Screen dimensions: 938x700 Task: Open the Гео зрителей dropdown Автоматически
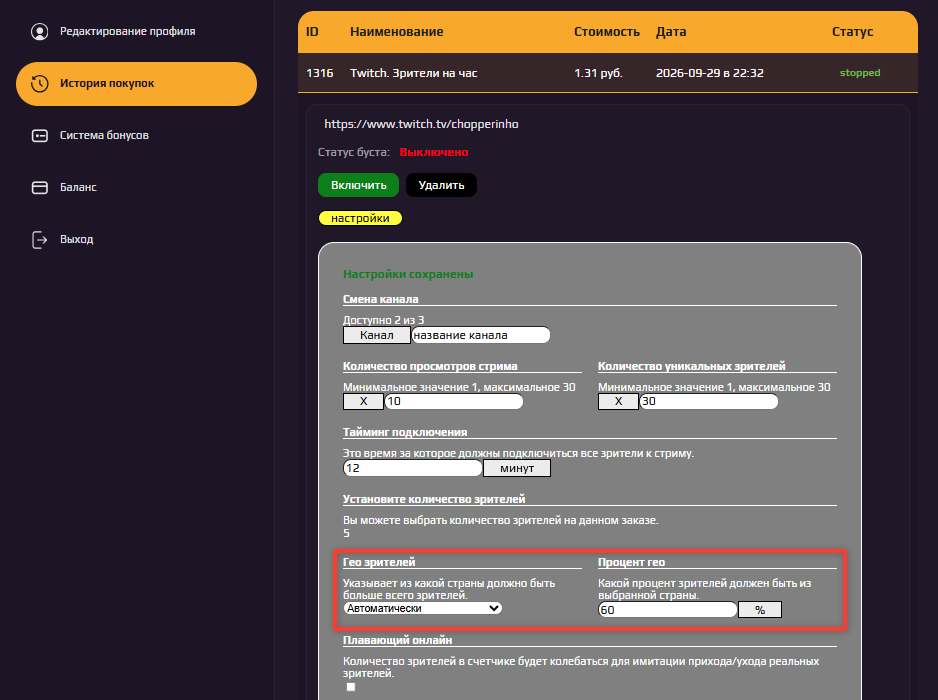click(x=422, y=608)
